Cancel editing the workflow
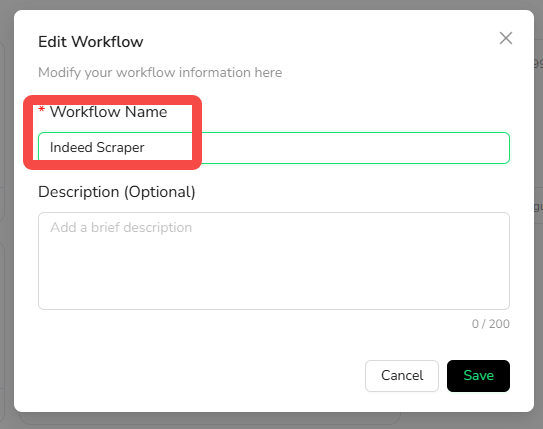The width and height of the screenshot is (543, 429). tap(402, 376)
